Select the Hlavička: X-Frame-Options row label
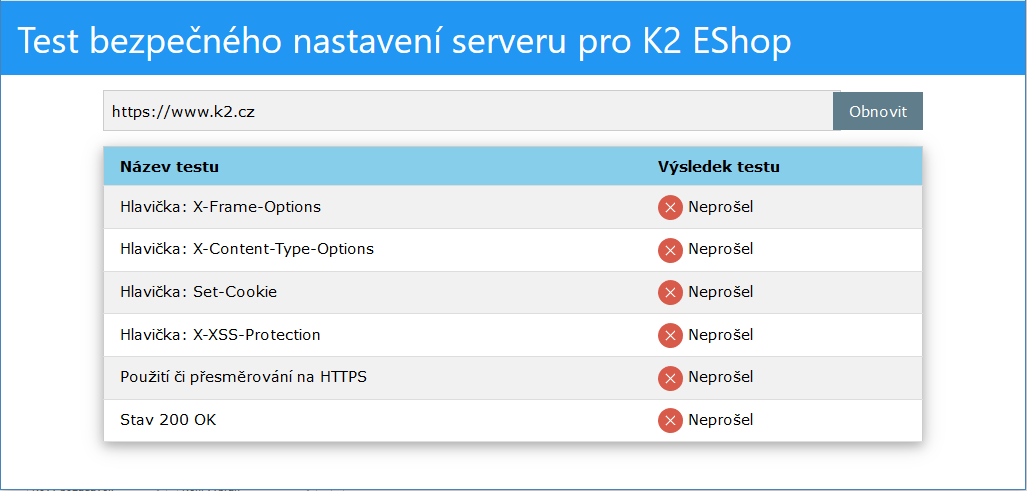The width and height of the screenshot is (1027, 491). pyautogui.click(x=221, y=207)
